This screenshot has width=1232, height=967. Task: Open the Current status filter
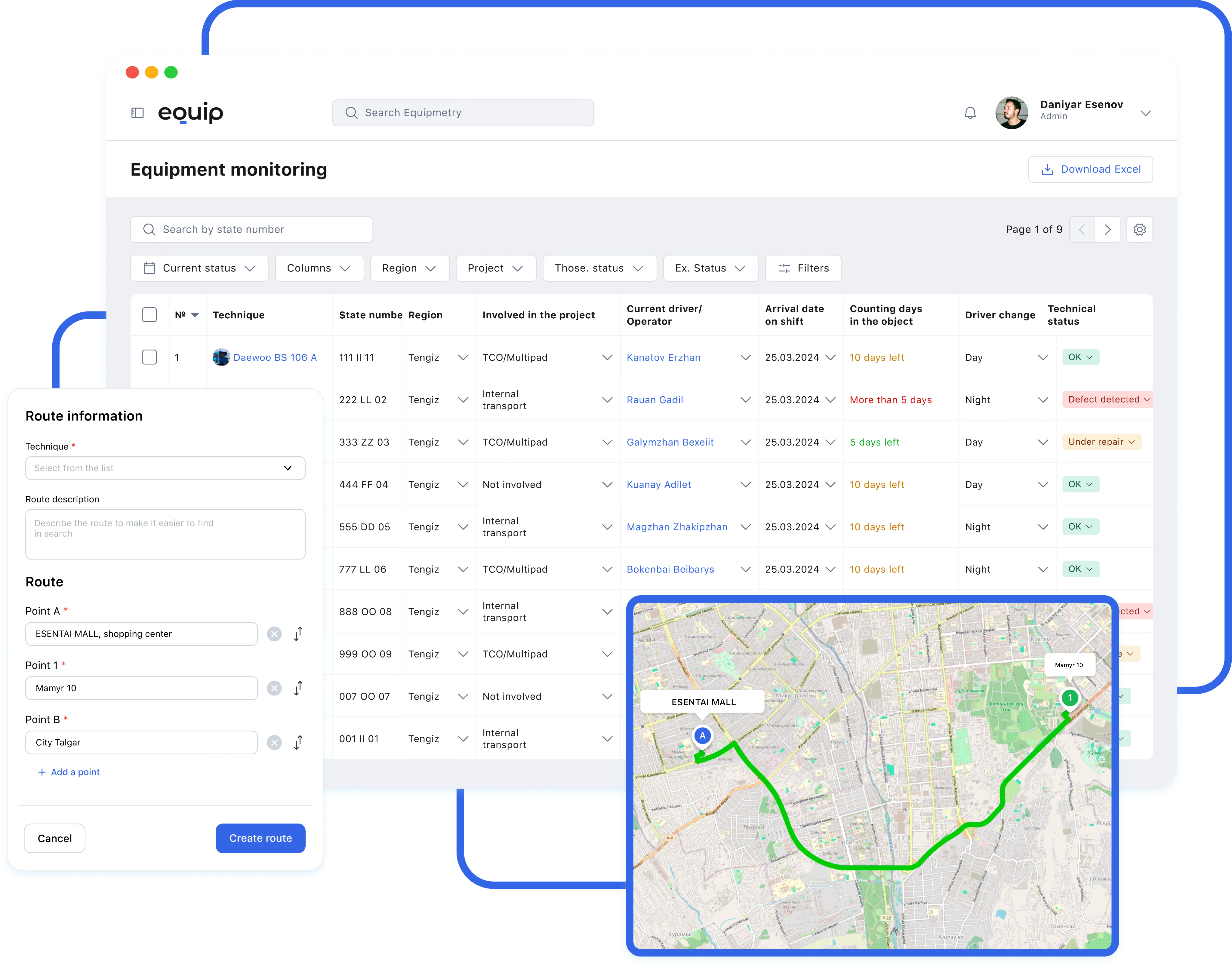click(x=199, y=268)
